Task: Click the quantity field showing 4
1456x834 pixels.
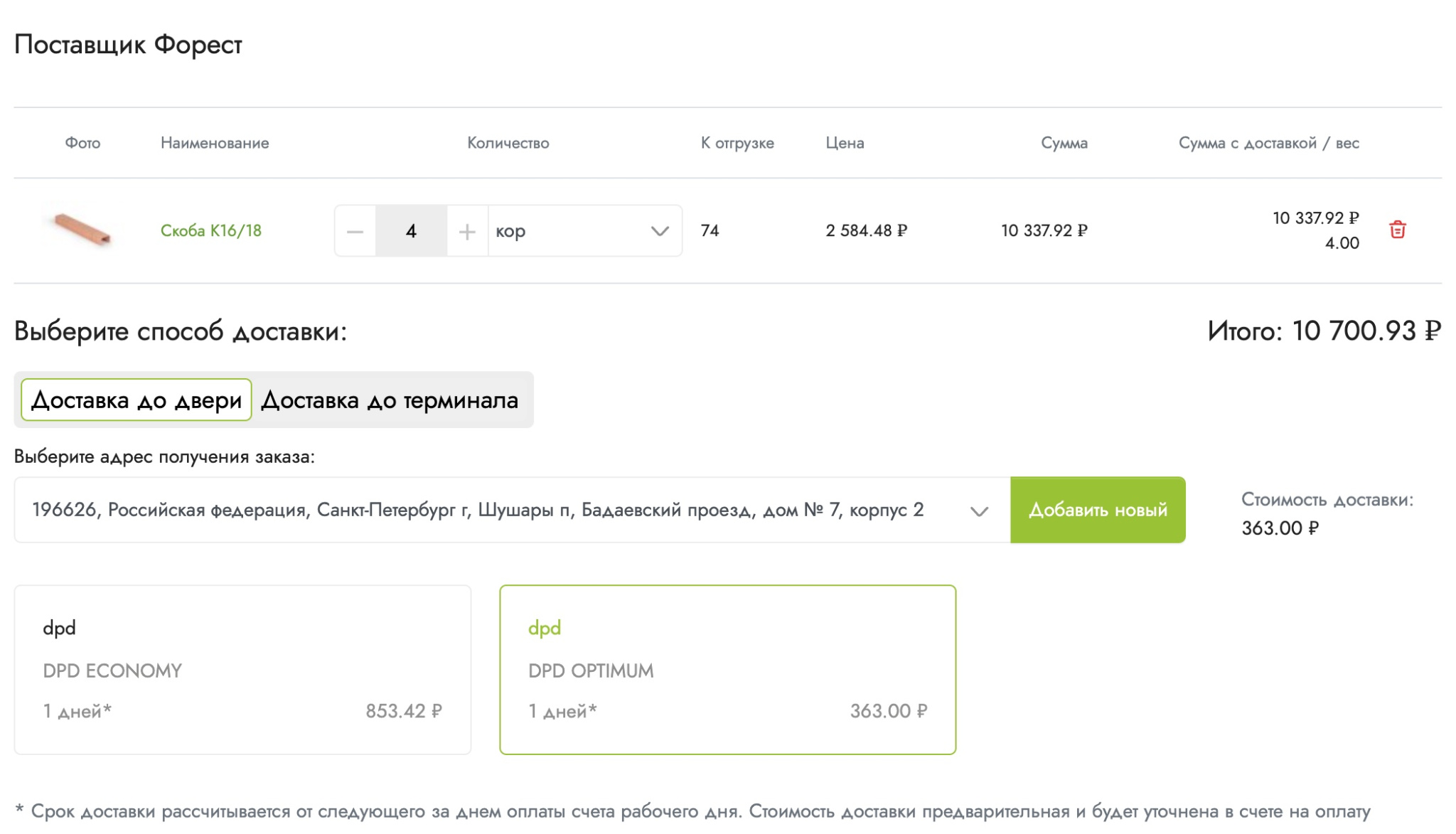Action: tap(411, 231)
